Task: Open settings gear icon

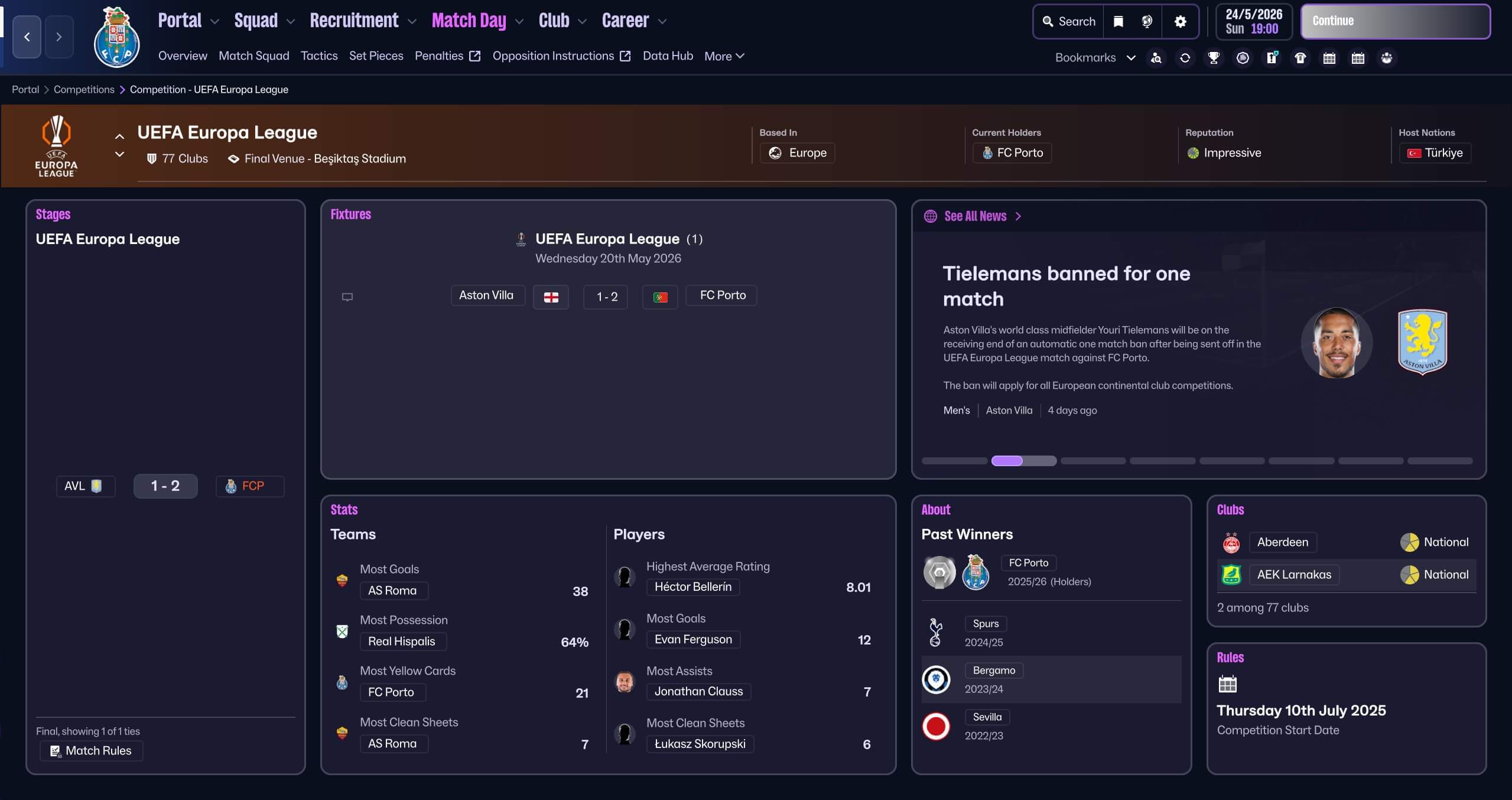Action: click(1180, 21)
